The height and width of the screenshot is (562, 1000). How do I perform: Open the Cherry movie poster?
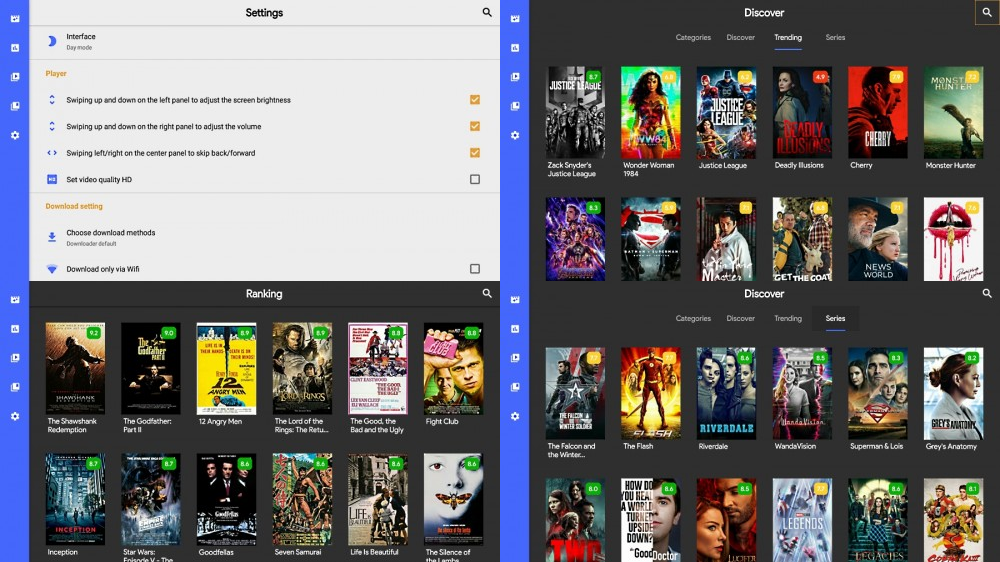(878, 112)
